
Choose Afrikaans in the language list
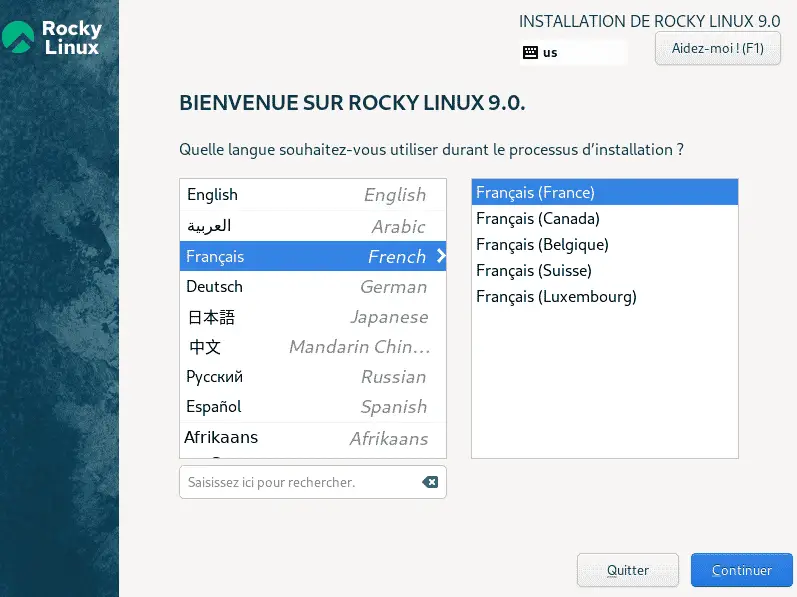tap(313, 438)
